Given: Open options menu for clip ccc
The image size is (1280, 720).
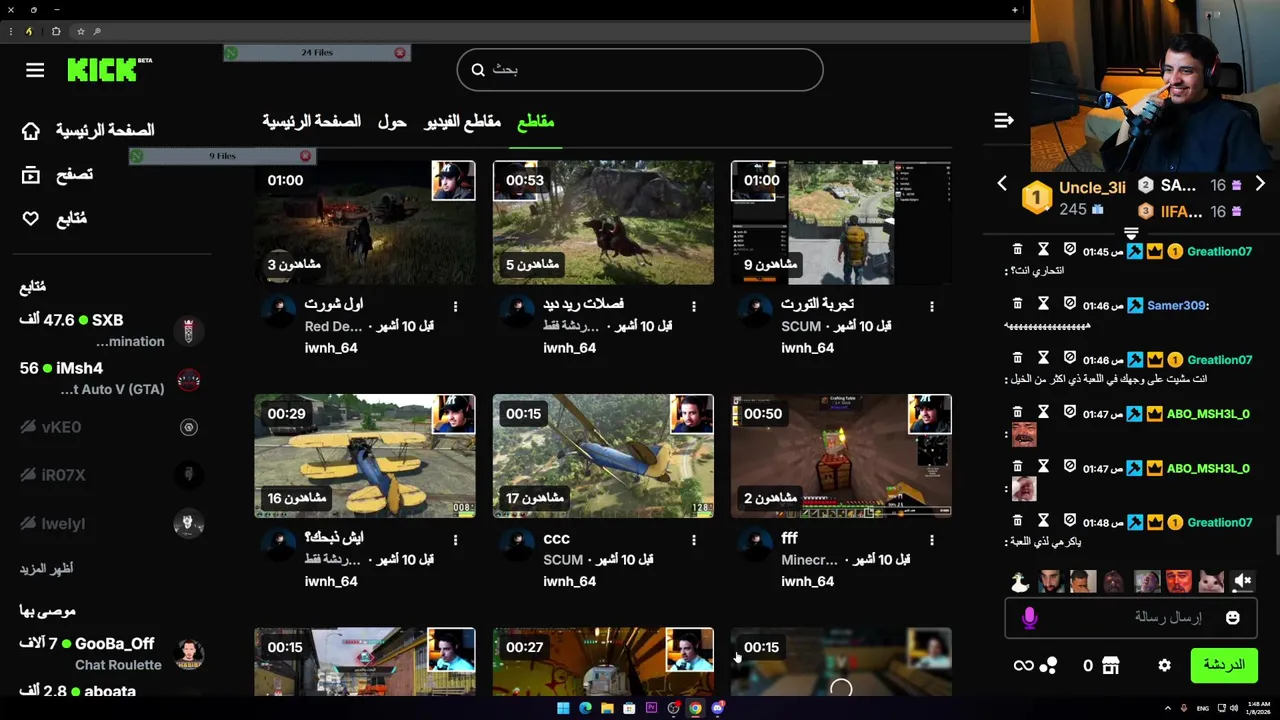Looking at the screenshot, I should click(x=693, y=540).
